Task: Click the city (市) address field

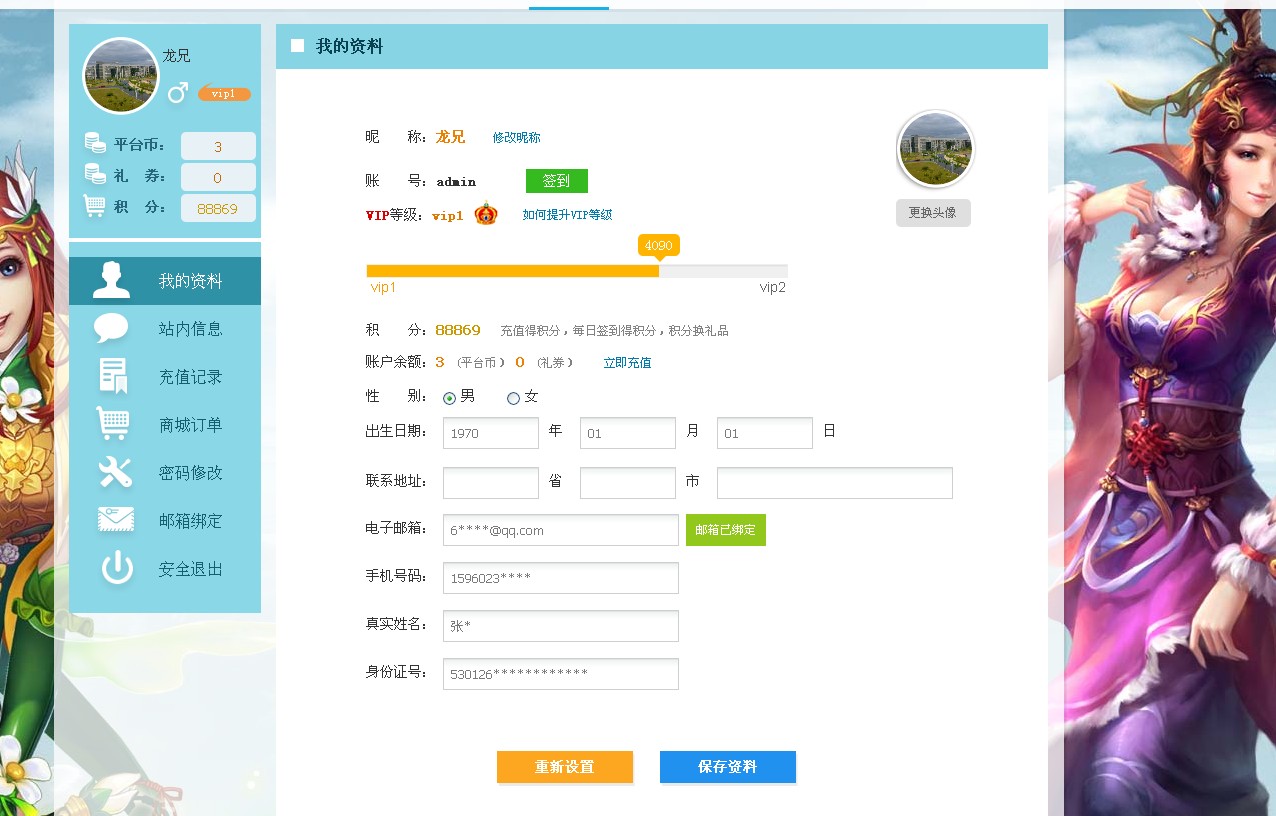Action: [628, 483]
